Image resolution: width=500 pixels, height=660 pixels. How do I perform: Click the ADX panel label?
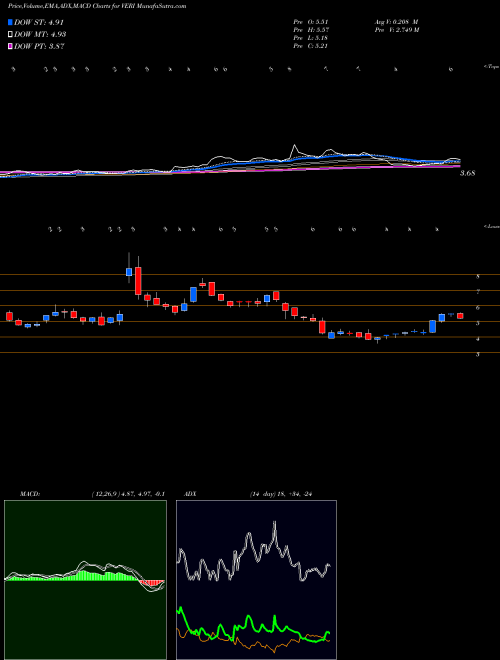(x=191, y=494)
